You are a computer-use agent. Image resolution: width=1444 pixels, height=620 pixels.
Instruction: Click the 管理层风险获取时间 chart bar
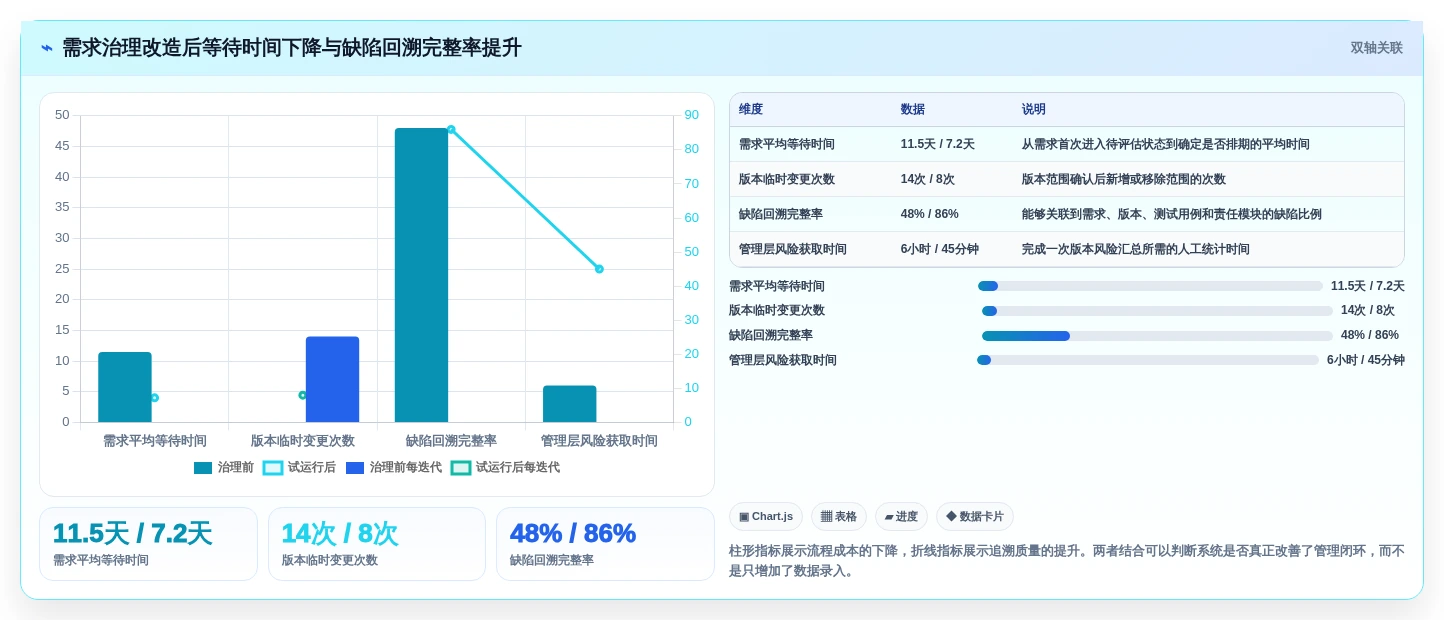570,404
